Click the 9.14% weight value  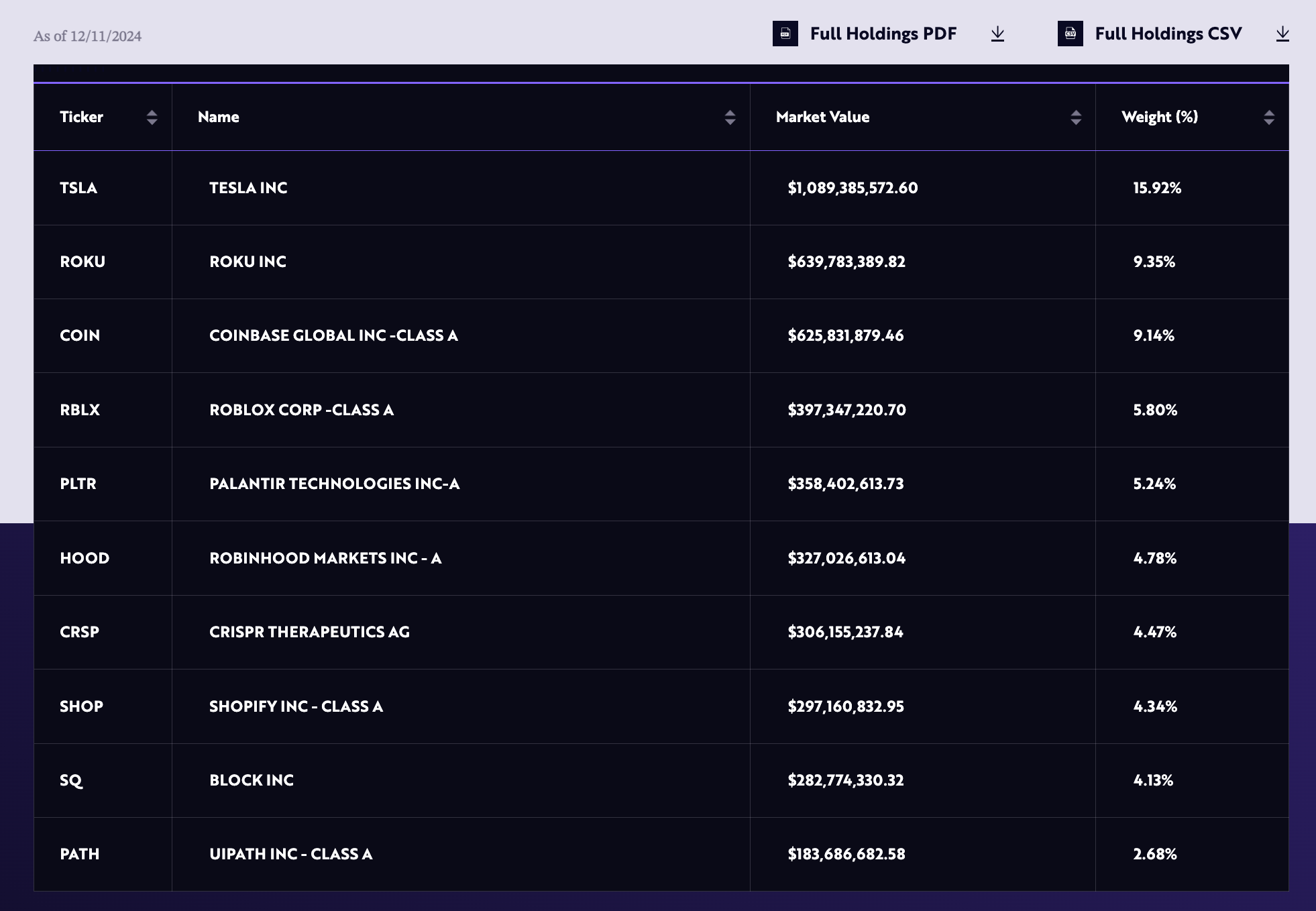tap(1154, 335)
